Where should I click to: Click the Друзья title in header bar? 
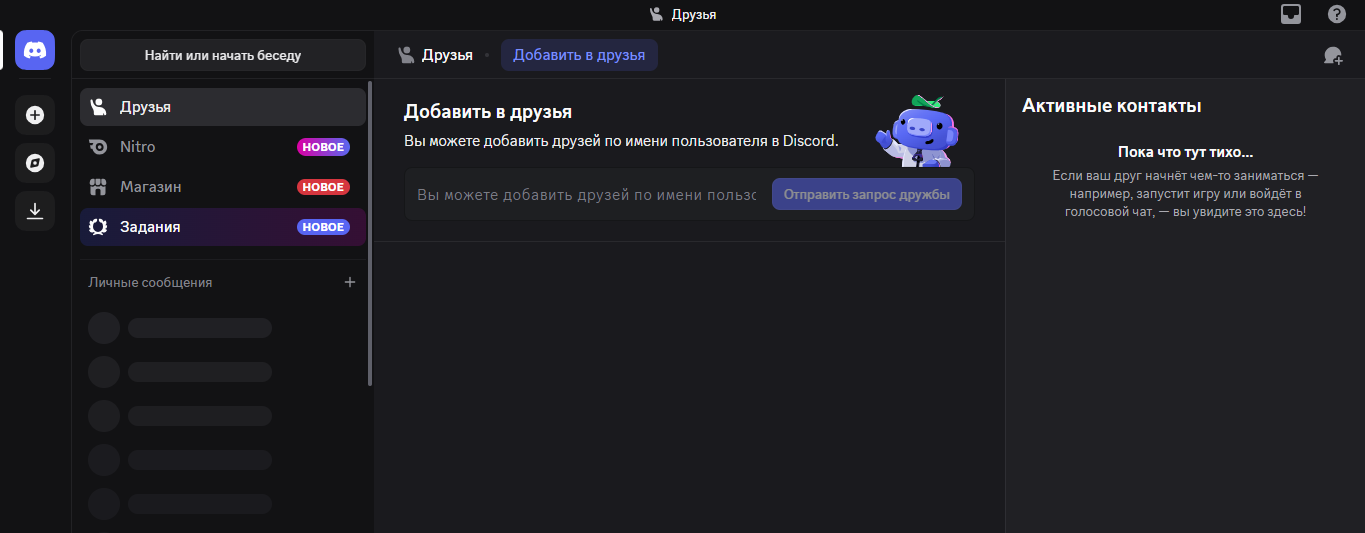pos(447,55)
